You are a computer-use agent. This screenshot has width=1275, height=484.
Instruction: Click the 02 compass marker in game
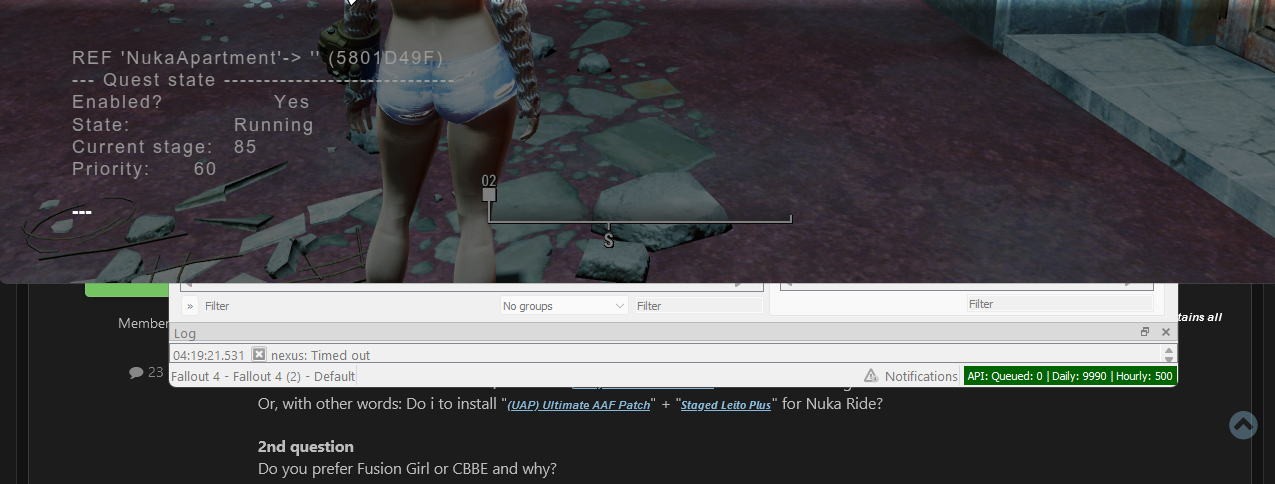(x=489, y=189)
